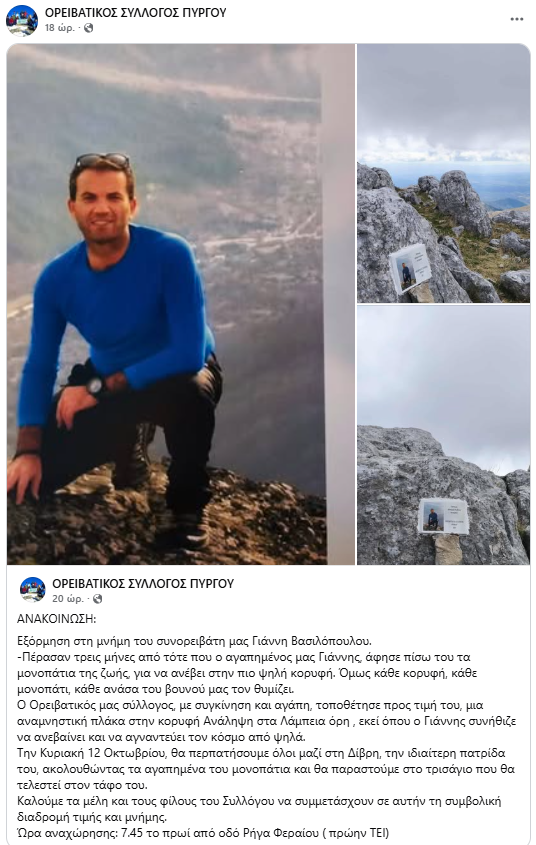Click the globe icon beside 20 ώρ.
Screen dimensions: 536x845
tap(98, 599)
